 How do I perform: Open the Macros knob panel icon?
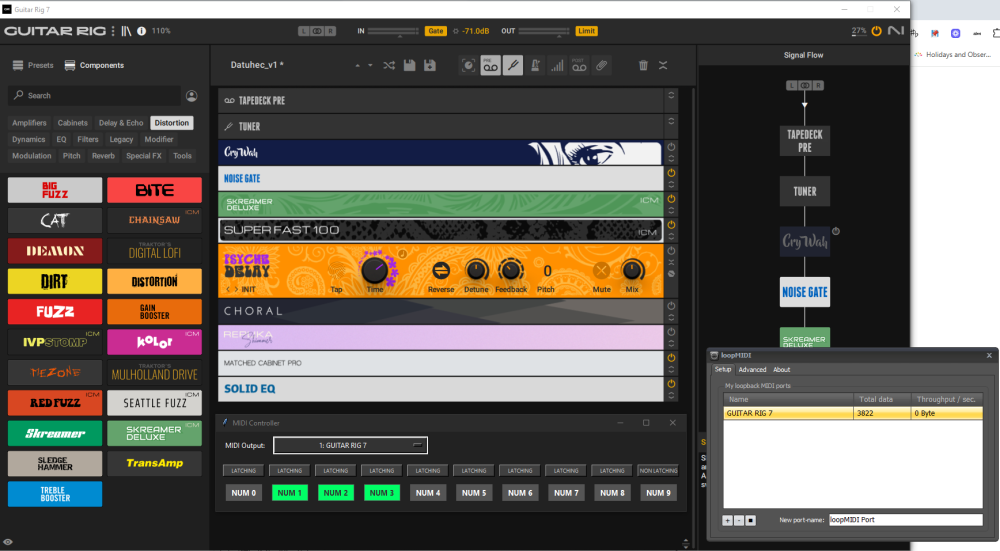click(x=468, y=65)
